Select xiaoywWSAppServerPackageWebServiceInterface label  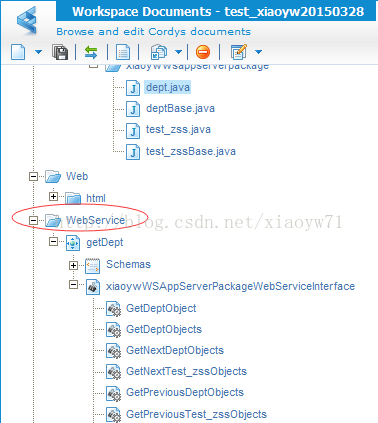(x=230, y=286)
